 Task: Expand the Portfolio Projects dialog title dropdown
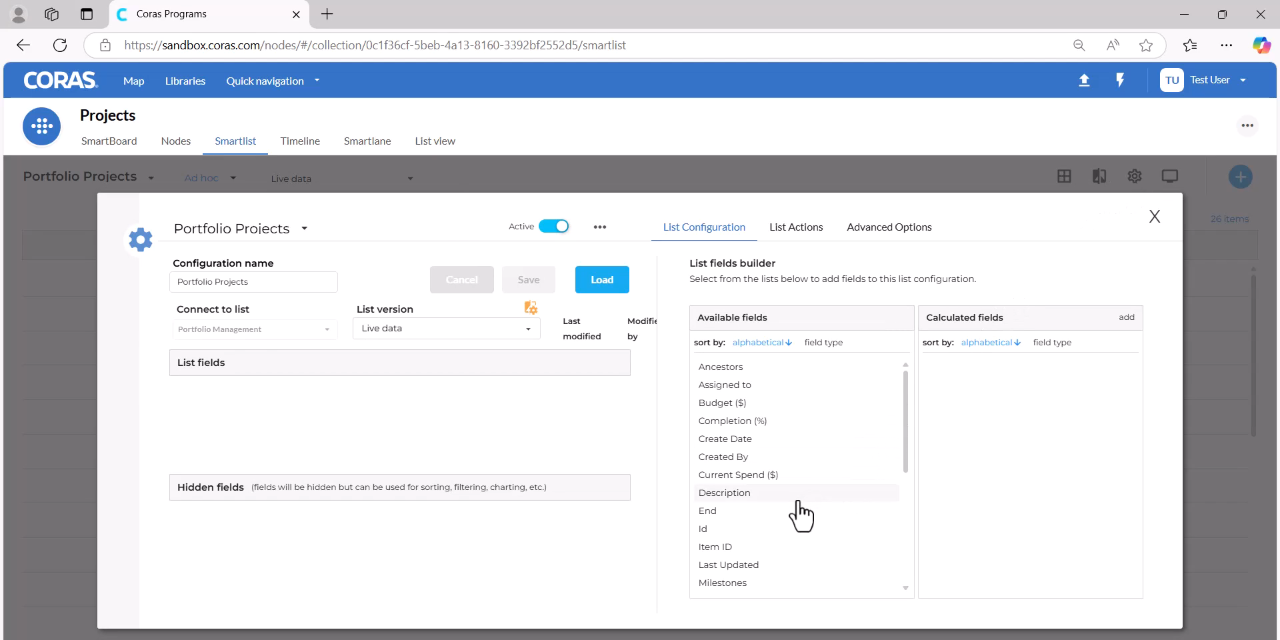pyautogui.click(x=304, y=229)
